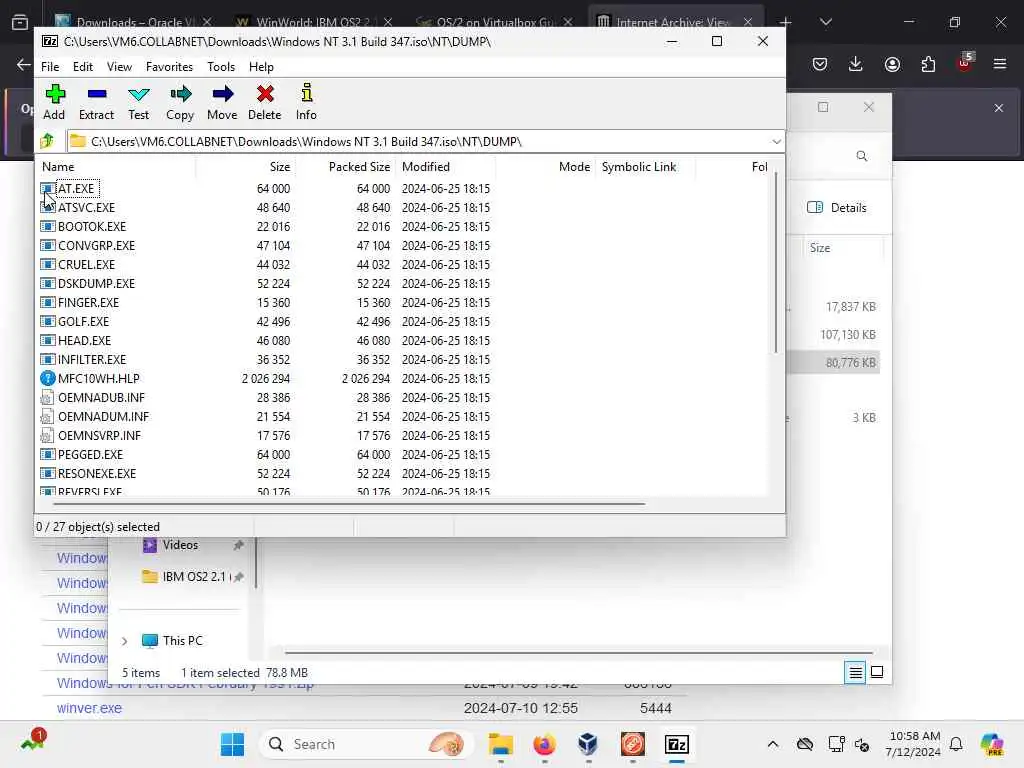
Task: Expand the 7-Zip address path dropdown
Action: tap(776, 141)
